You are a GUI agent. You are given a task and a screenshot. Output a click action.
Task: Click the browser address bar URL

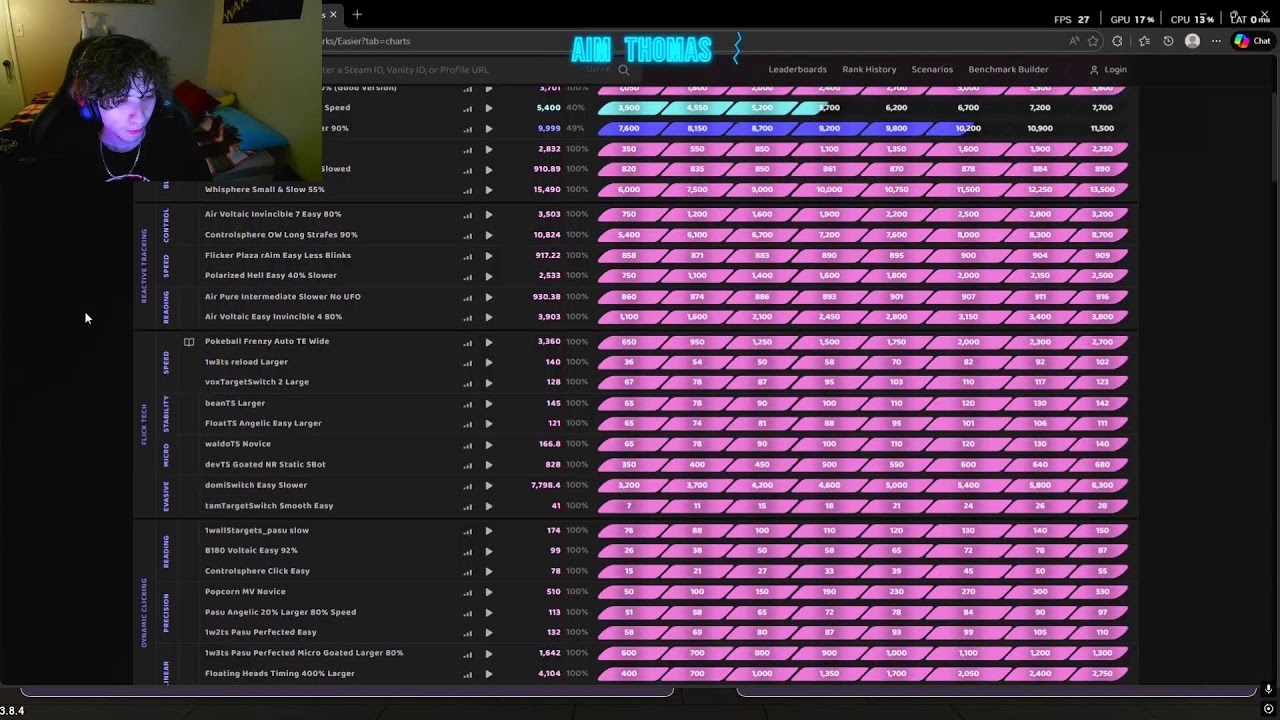(x=366, y=41)
